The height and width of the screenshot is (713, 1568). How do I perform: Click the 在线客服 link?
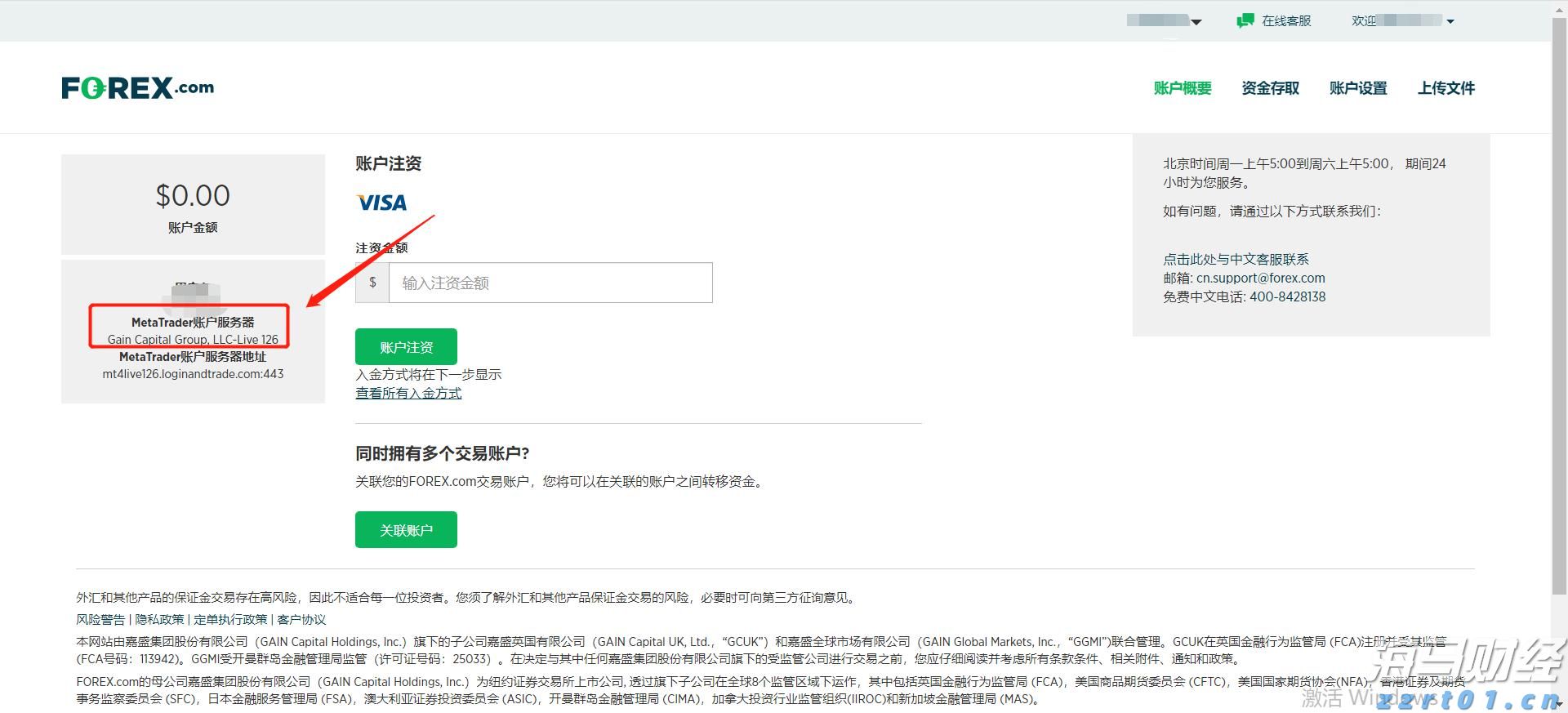click(1285, 21)
